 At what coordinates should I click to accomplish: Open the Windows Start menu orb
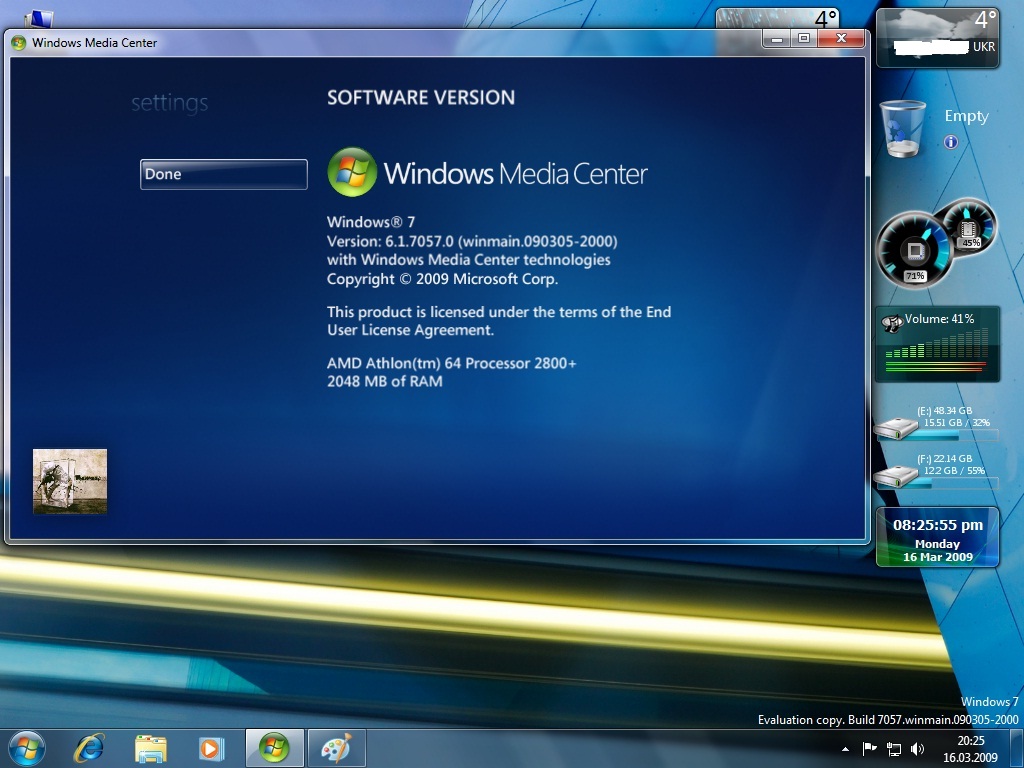tap(27, 748)
